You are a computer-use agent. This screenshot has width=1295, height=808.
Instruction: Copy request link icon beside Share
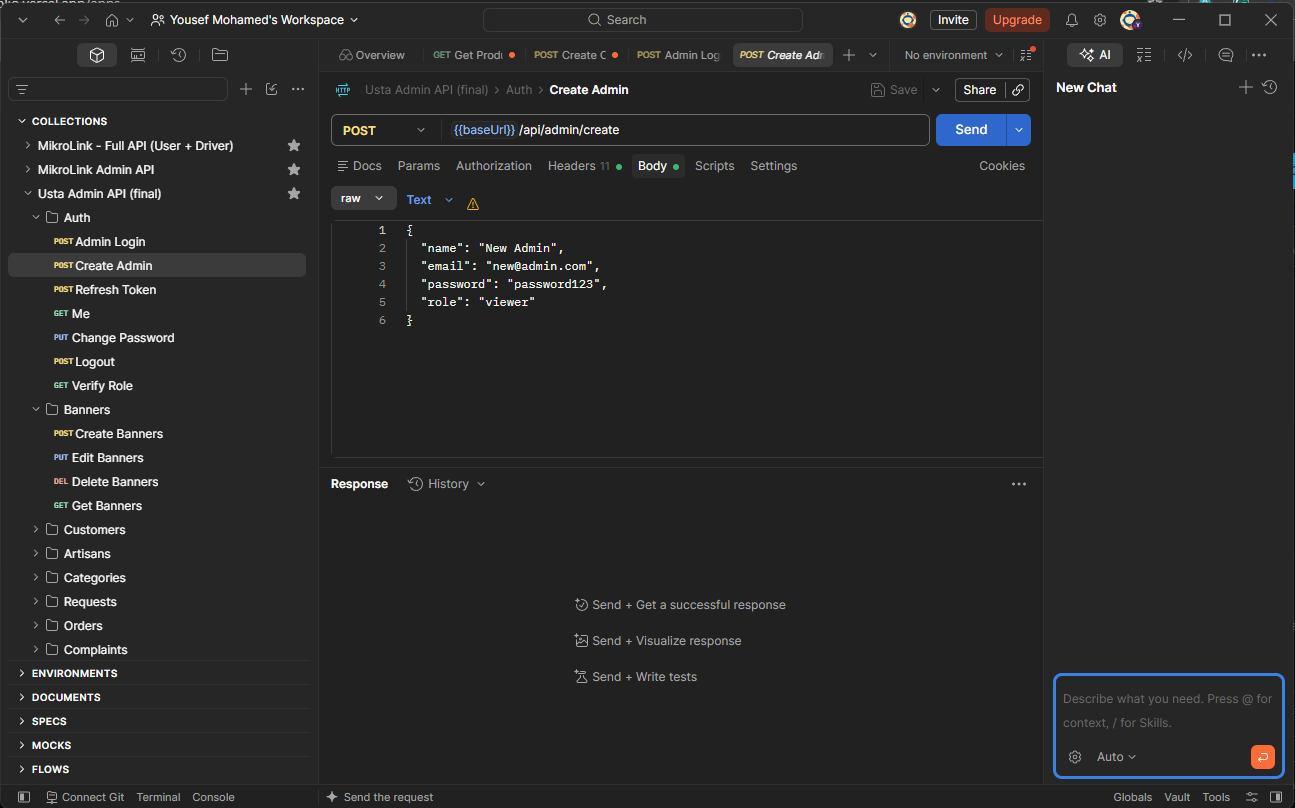click(1018, 90)
